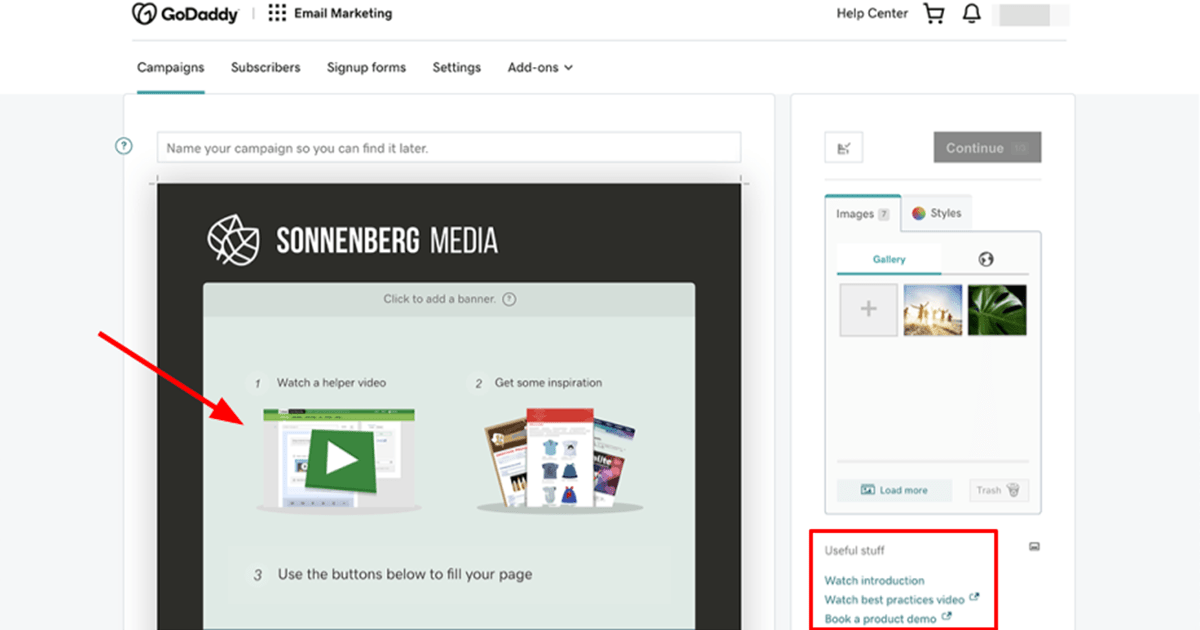1200x630 pixels.
Task: Click the 'Watch a helper video' label
Action: [x=331, y=383]
